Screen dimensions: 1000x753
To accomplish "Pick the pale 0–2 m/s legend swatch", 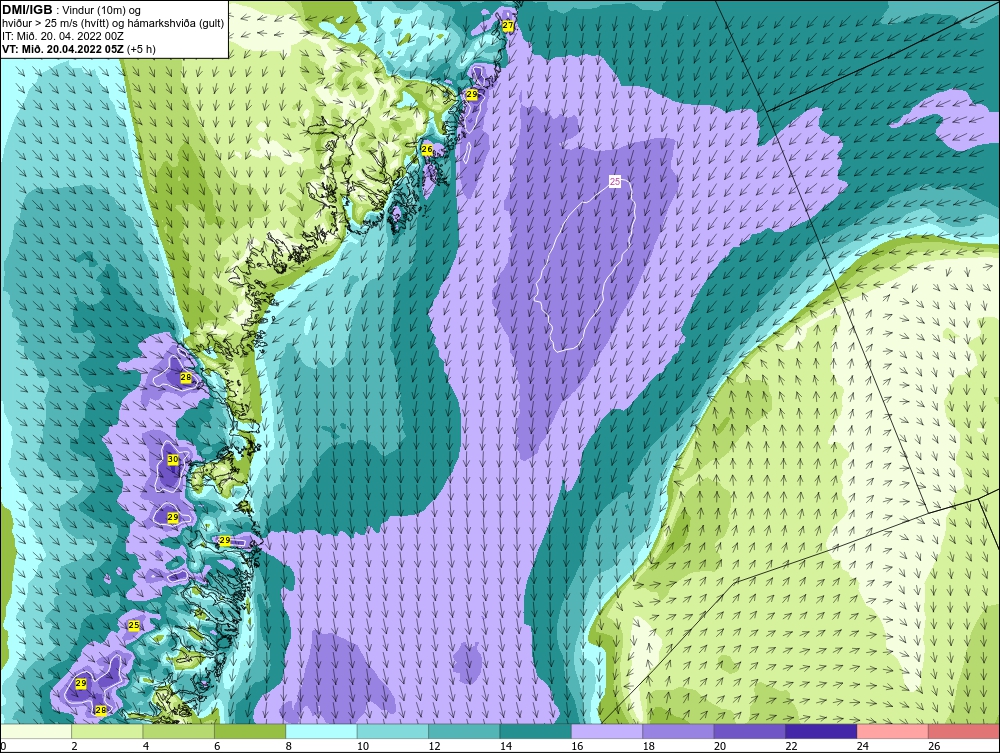I will (x=36, y=731).
